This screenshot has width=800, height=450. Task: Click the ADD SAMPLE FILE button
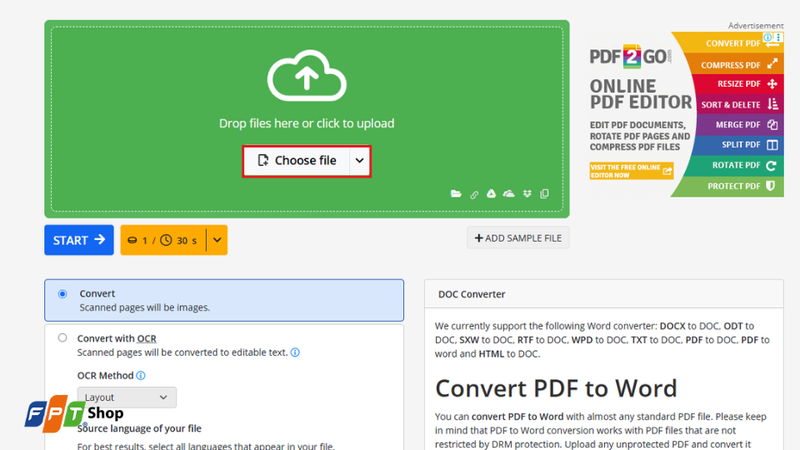518,238
